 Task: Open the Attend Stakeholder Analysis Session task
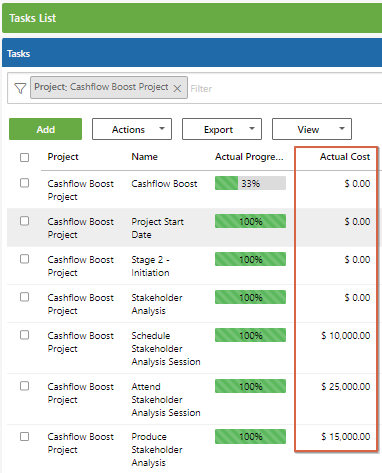coord(166,399)
